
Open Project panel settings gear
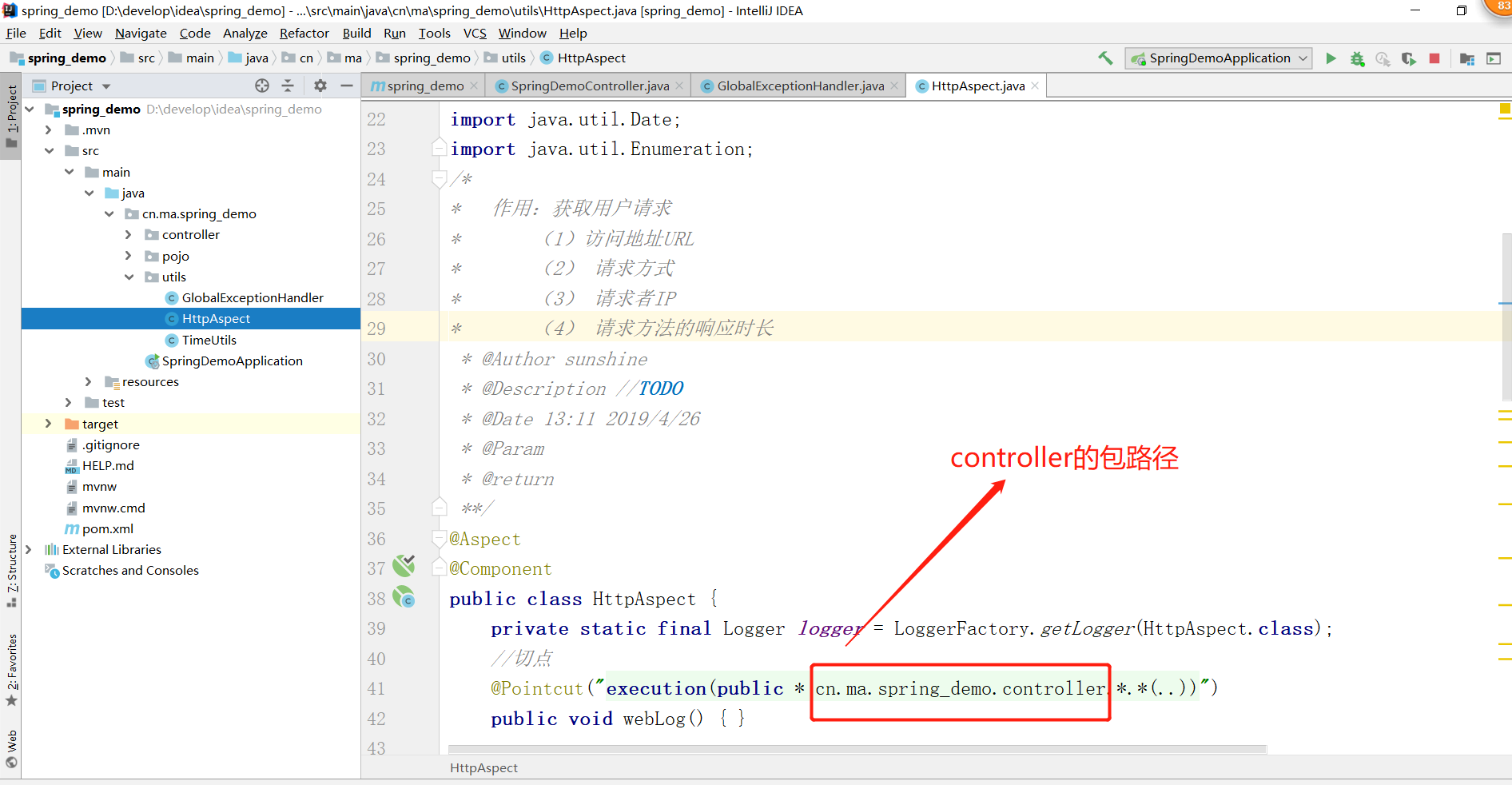[320, 86]
